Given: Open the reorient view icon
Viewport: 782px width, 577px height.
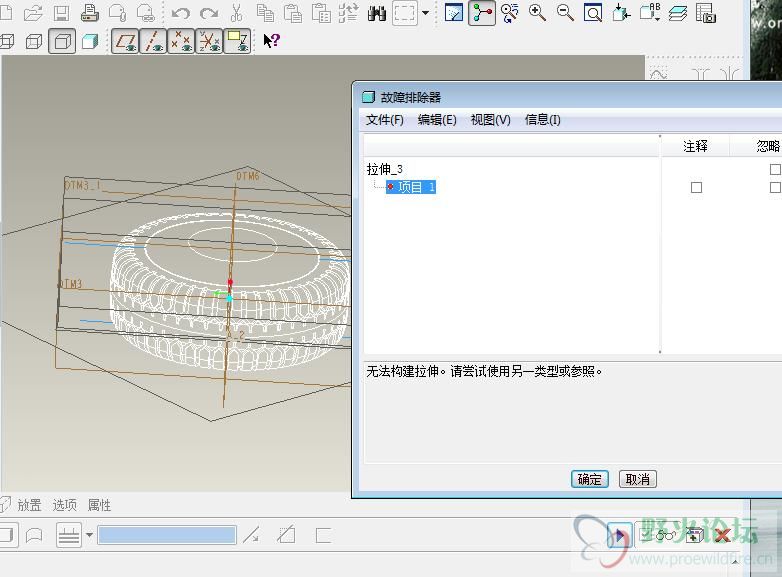Looking at the screenshot, I should (621, 13).
